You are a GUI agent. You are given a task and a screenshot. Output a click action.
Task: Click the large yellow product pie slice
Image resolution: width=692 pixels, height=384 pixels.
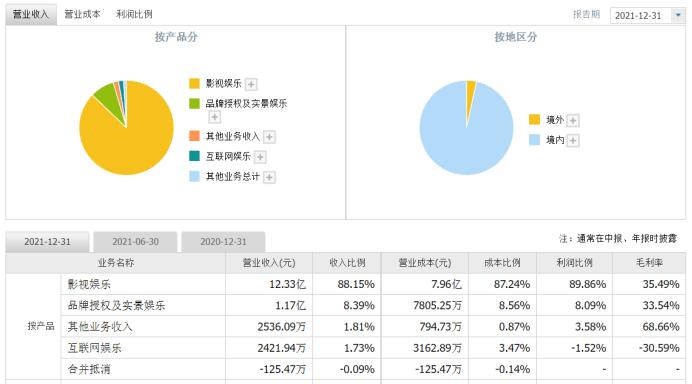click(x=132, y=141)
